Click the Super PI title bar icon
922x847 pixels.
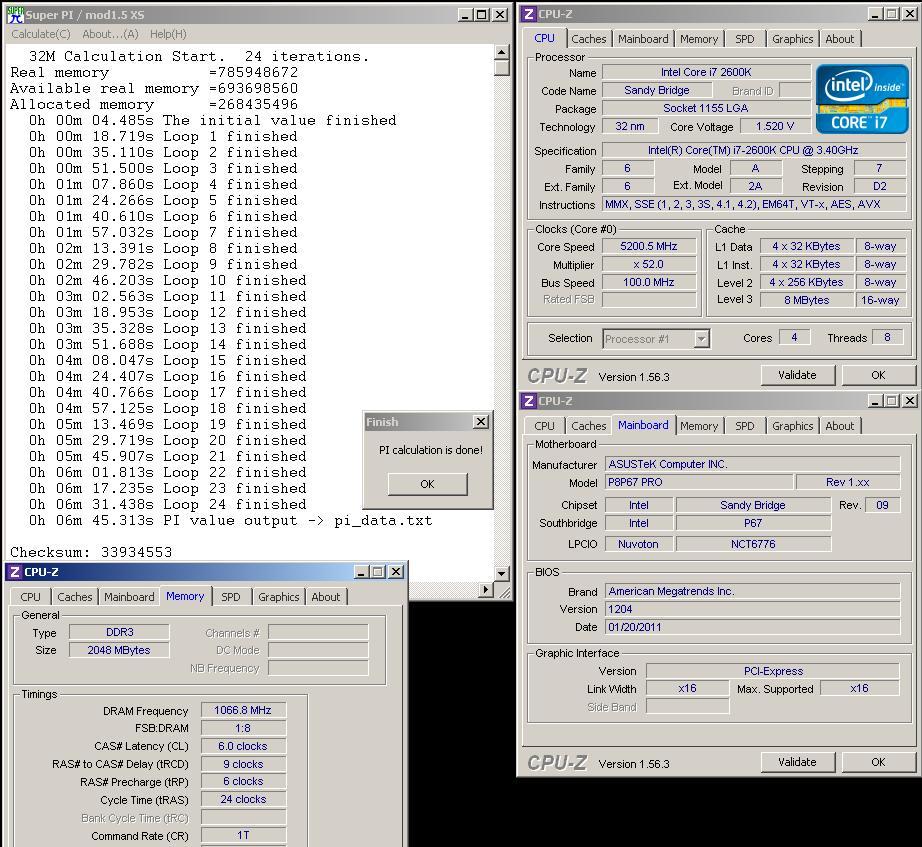[x=15, y=15]
